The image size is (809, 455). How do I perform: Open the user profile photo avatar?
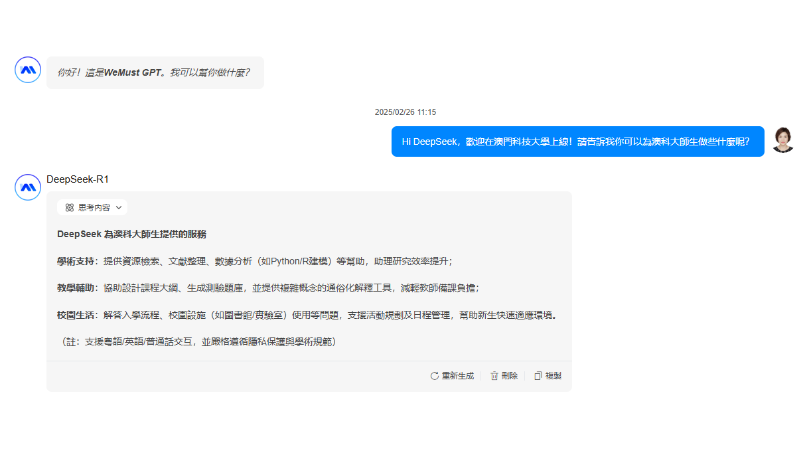783,140
